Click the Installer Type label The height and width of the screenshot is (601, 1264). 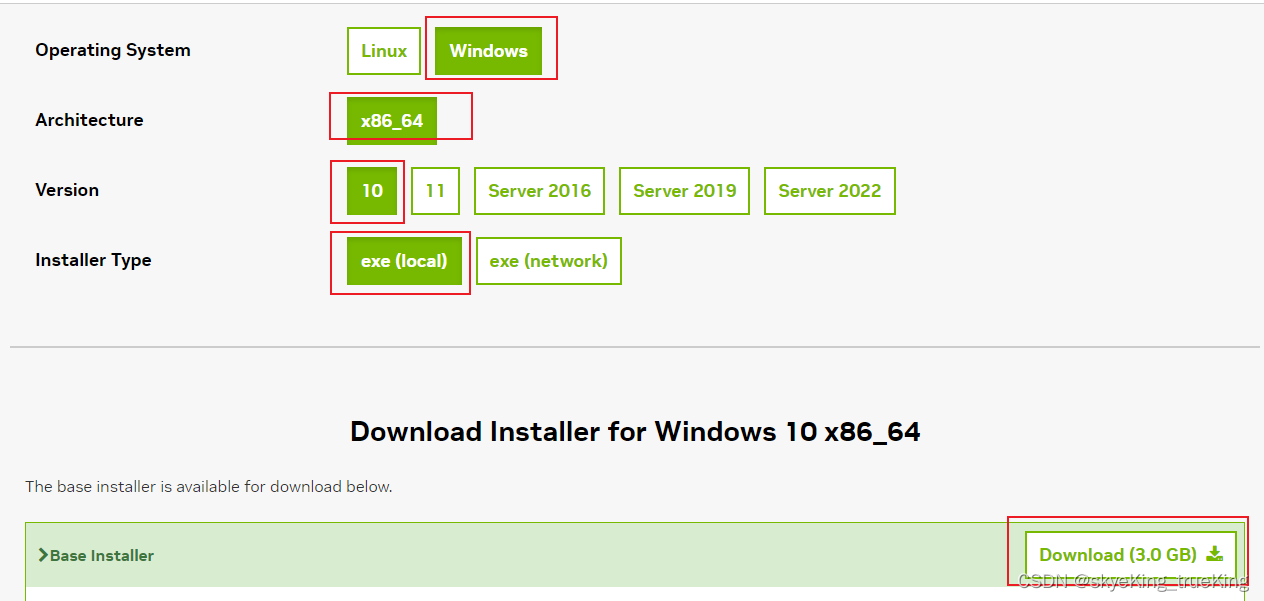[93, 260]
